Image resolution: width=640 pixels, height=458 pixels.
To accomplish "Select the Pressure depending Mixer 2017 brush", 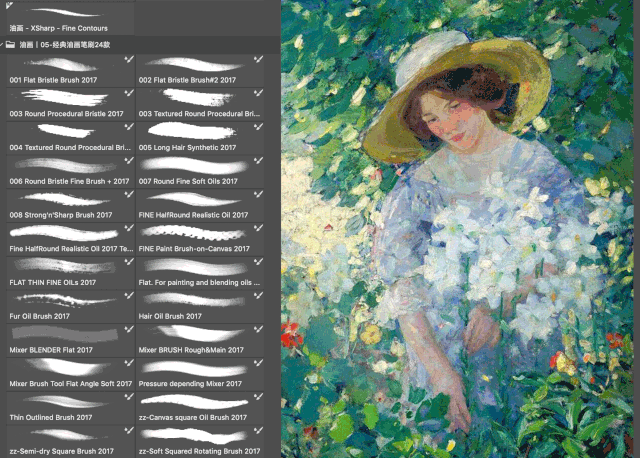I will (200, 374).
